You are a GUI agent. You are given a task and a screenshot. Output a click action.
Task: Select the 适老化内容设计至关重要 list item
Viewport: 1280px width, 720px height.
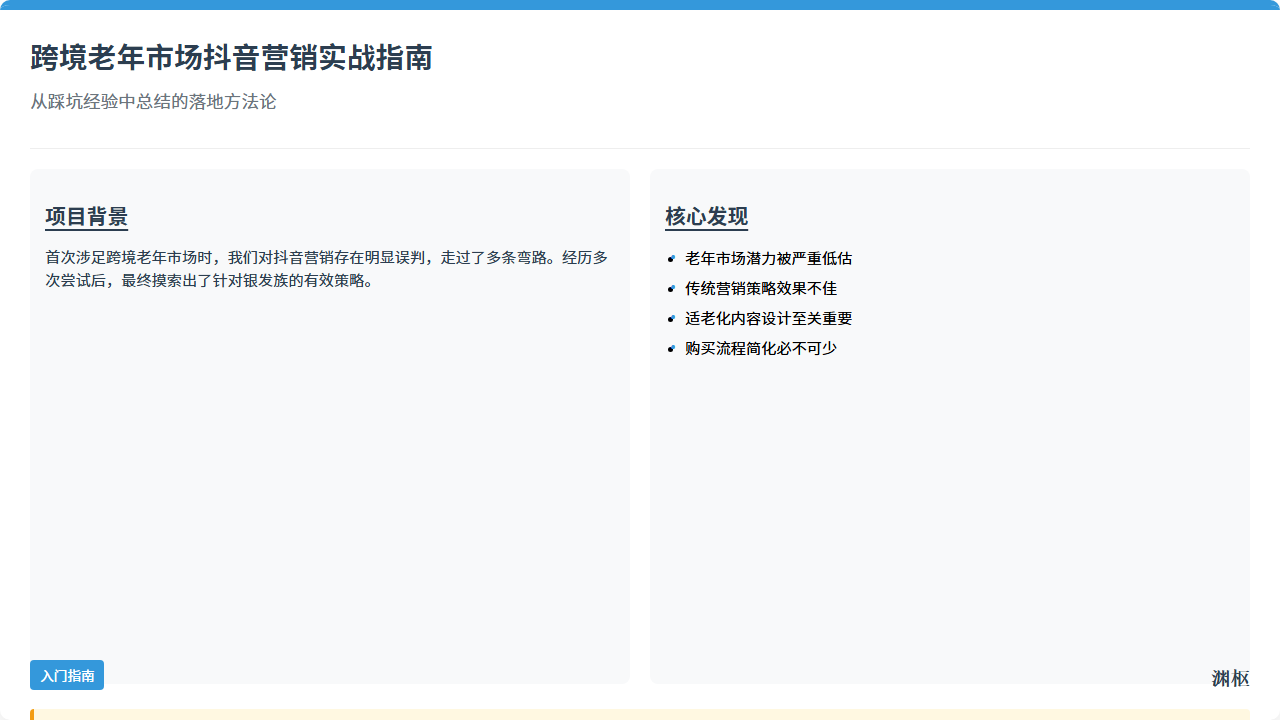click(768, 319)
